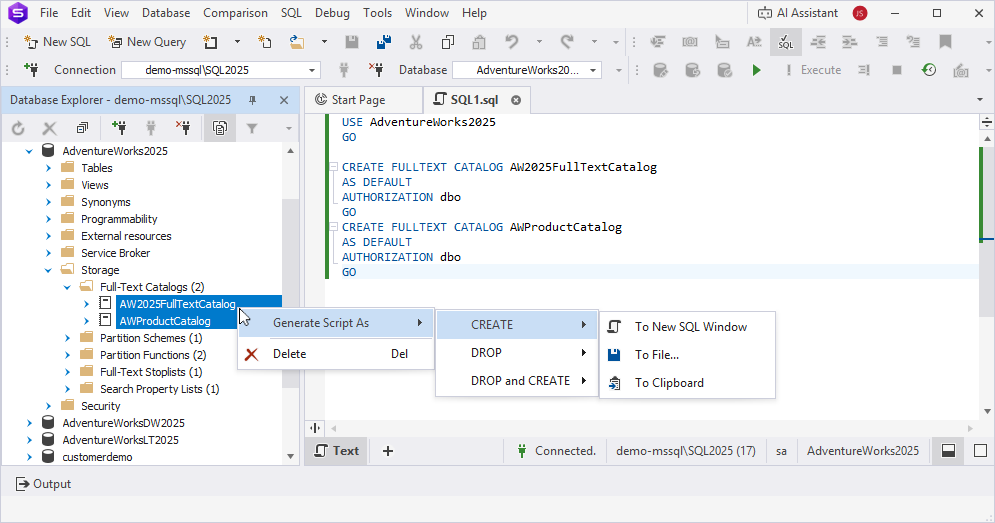Open the Output panel

[x=43, y=484]
